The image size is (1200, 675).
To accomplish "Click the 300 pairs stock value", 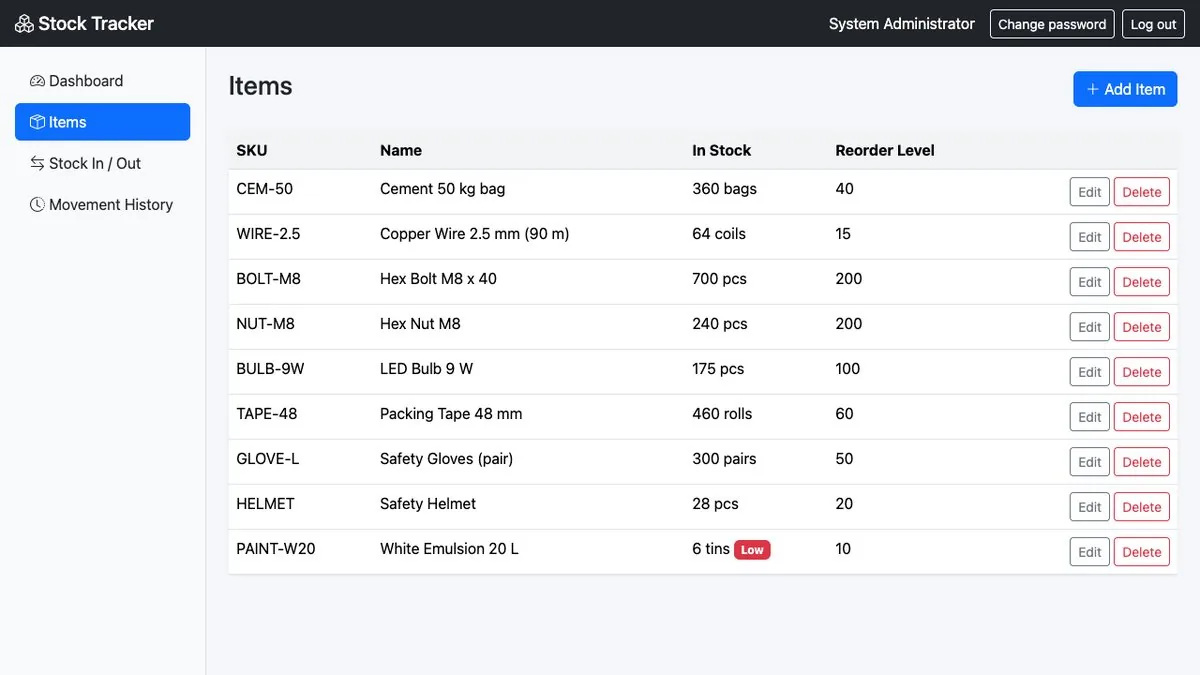I will pyautogui.click(x=724, y=459).
